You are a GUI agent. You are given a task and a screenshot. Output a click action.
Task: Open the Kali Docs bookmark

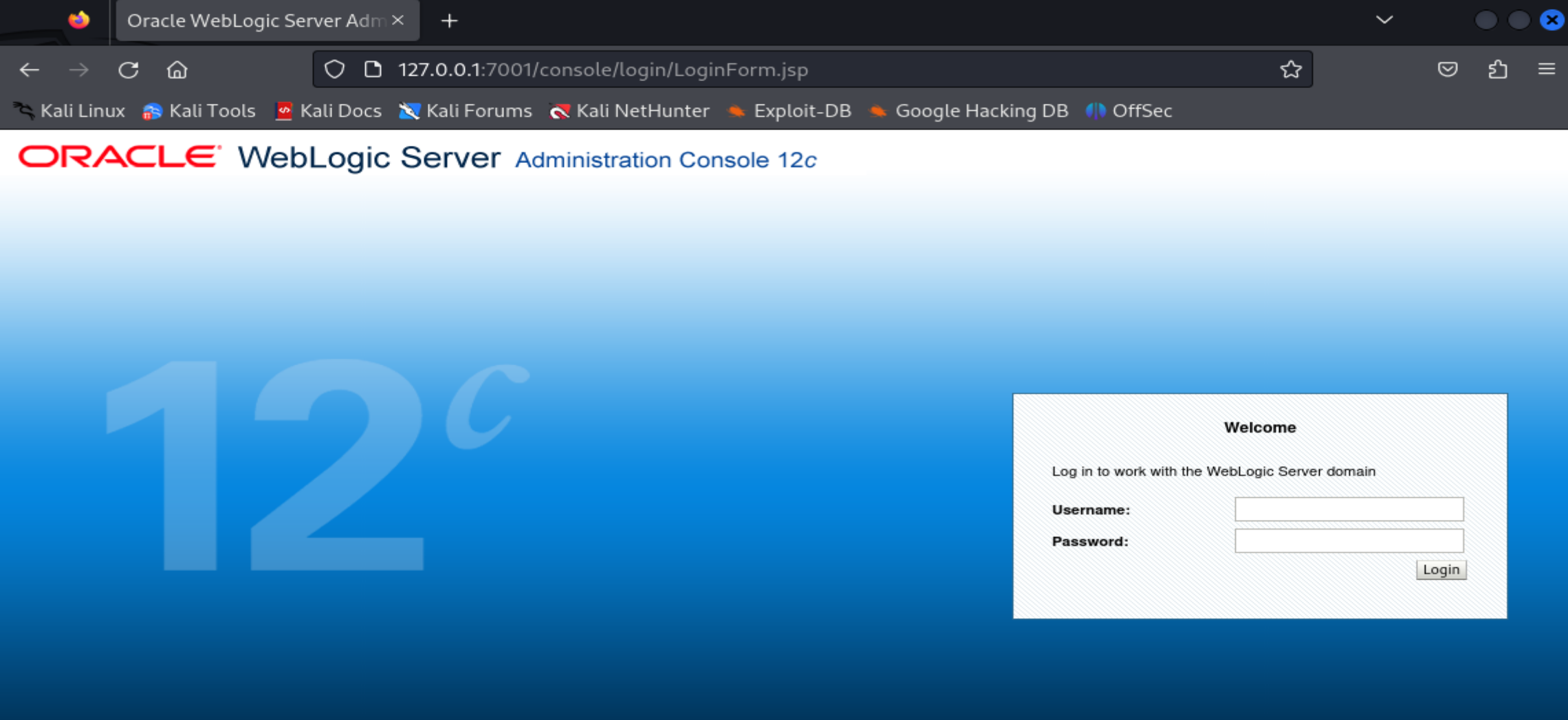[x=328, y=111]
